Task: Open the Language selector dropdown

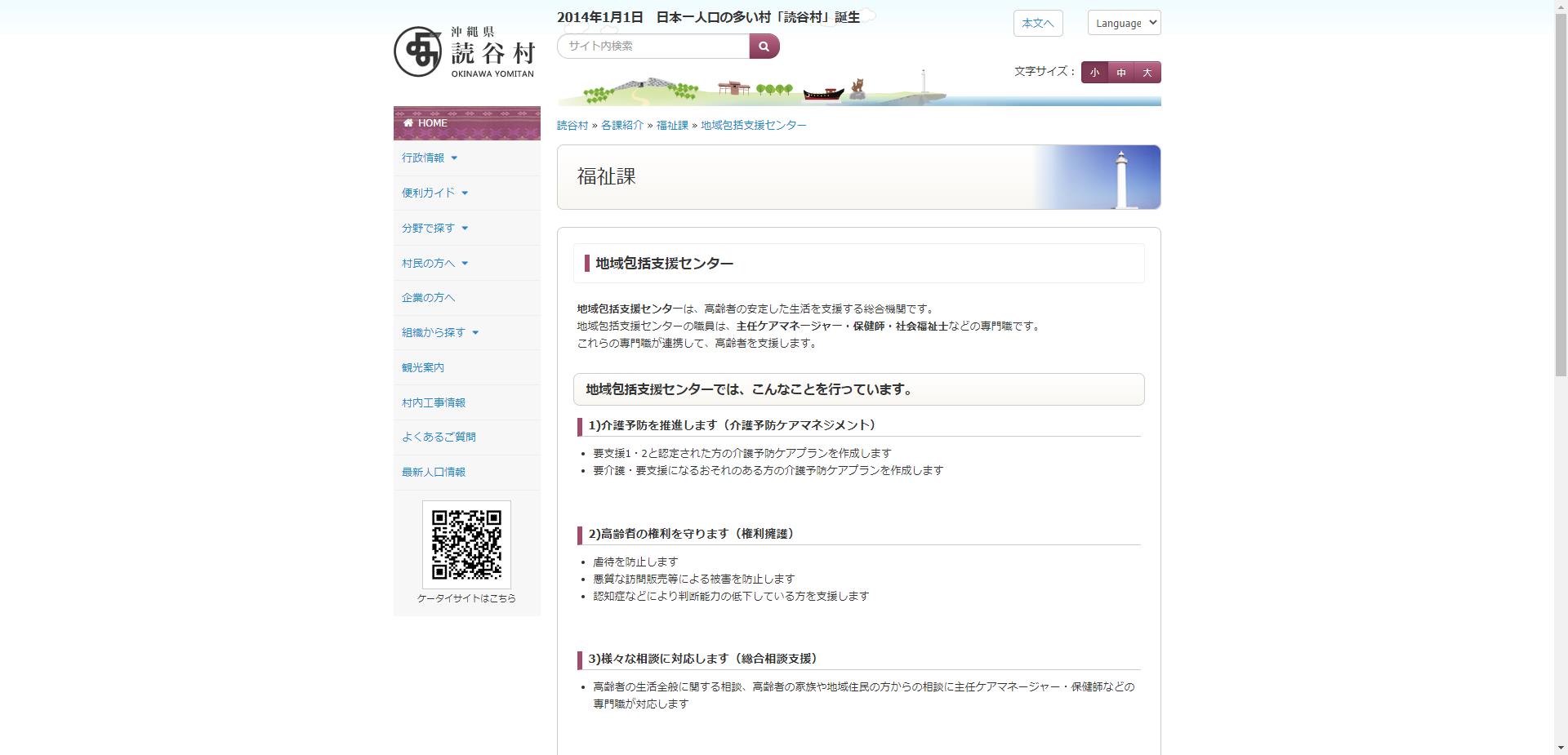Action: [1124, 22]
